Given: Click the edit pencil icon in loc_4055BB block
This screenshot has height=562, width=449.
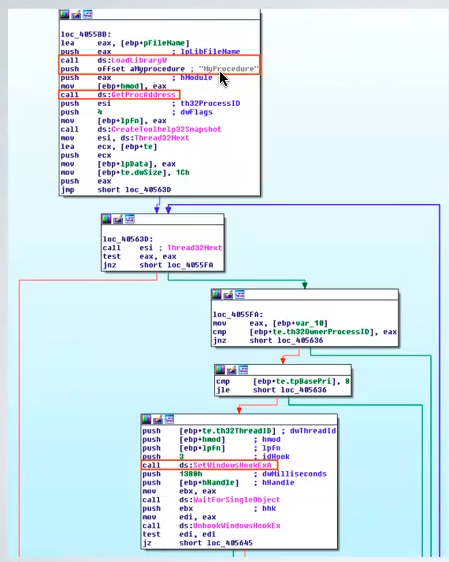Looking at the screenshot, I should click(x=76, y=14).
